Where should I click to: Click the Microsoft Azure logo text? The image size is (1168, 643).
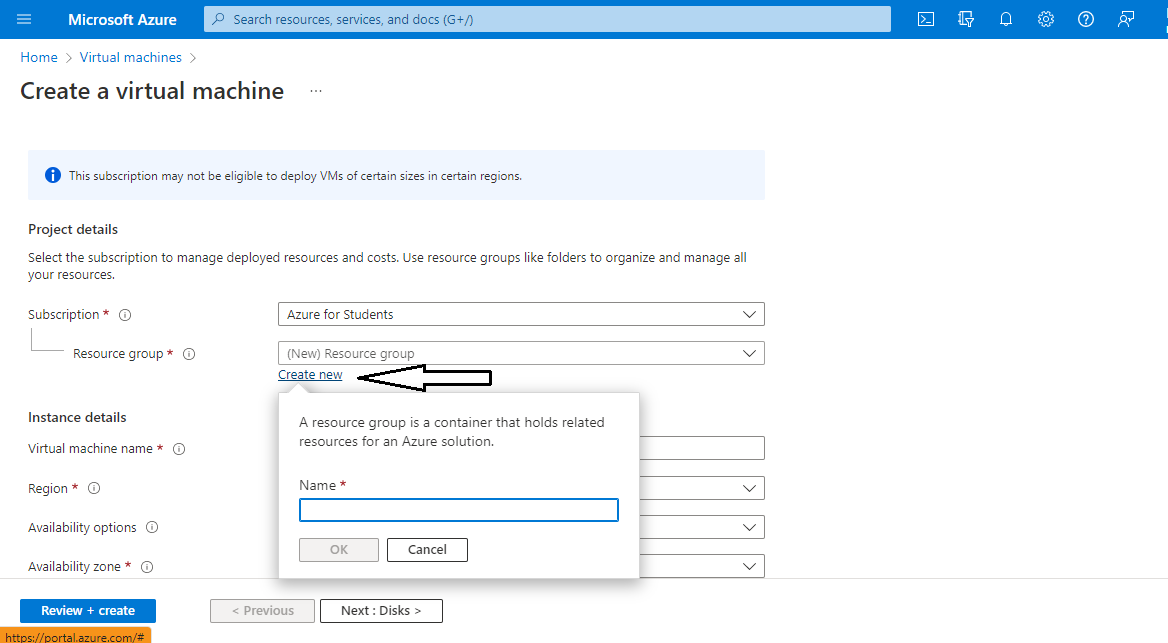pos(122,19)
